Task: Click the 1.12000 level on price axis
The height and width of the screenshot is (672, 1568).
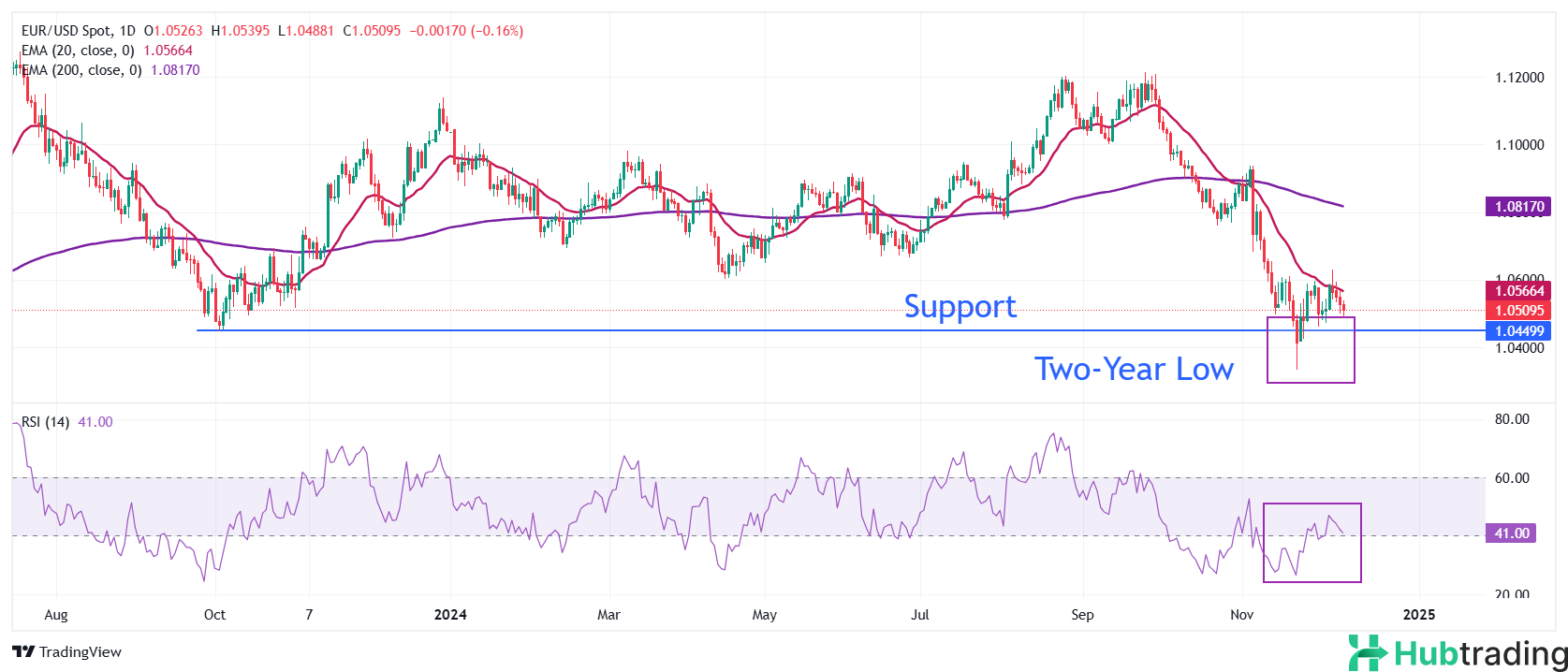Action: point(1518,78)
